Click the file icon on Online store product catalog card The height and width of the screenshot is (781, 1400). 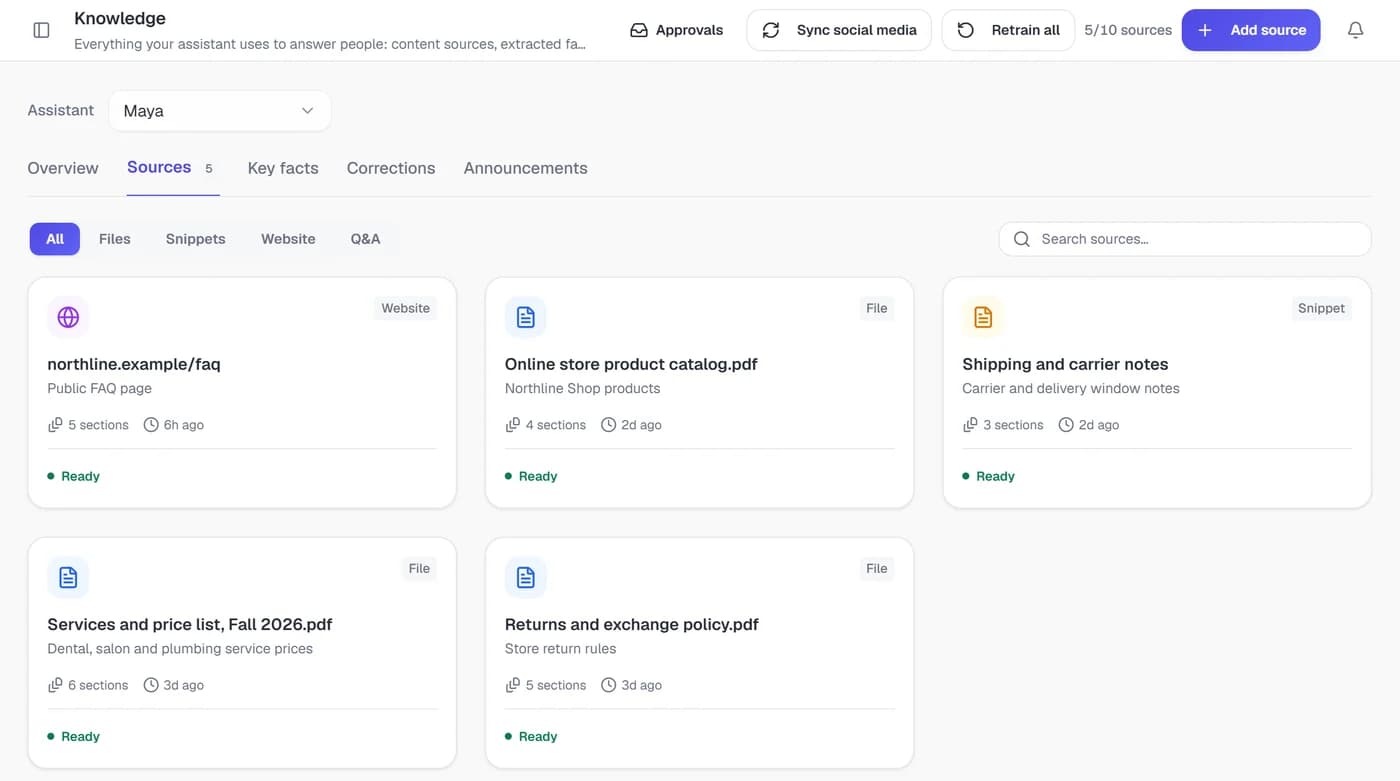pos(526,317)
